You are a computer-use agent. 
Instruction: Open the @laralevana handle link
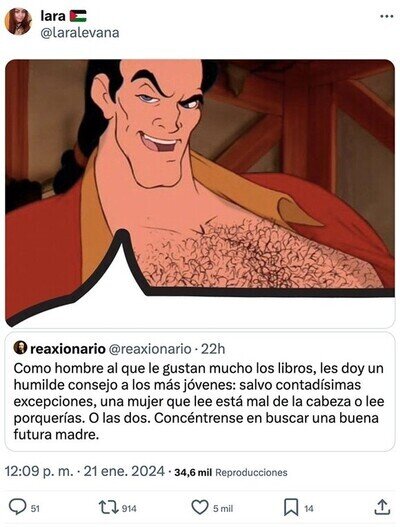pyautogui.click(x=80, y=33)
